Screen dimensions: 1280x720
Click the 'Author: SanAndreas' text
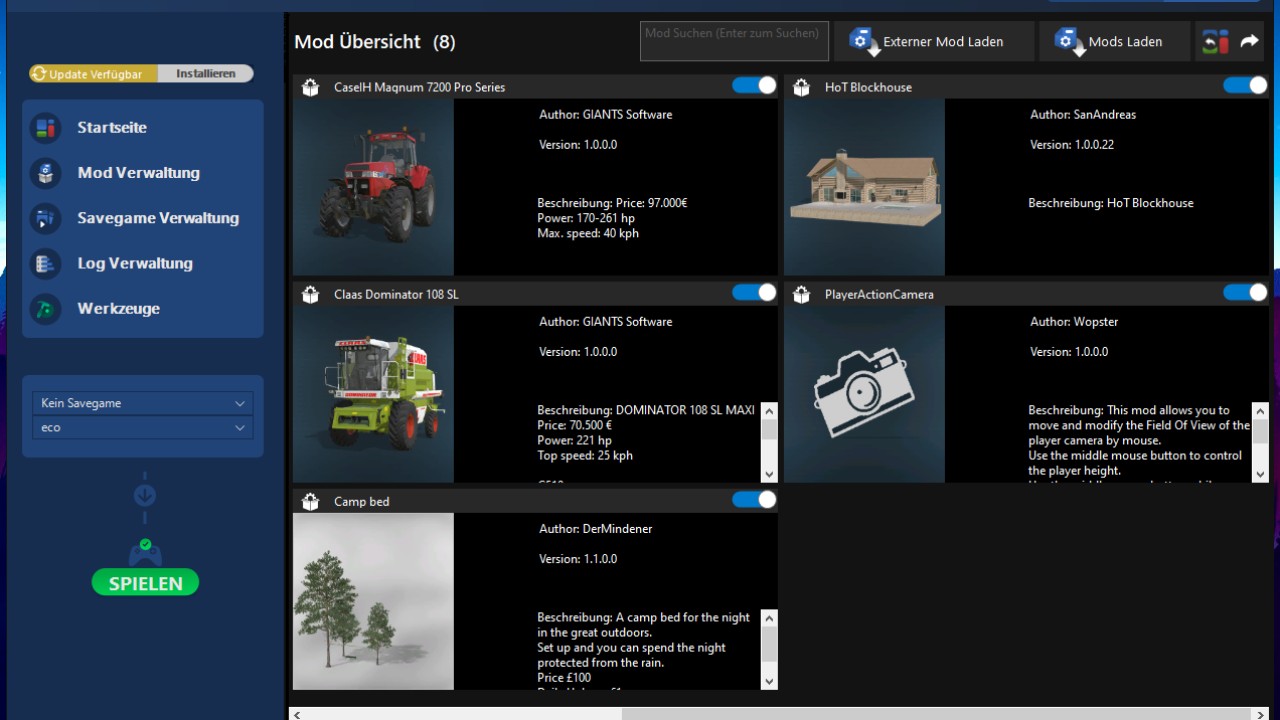1083,115
